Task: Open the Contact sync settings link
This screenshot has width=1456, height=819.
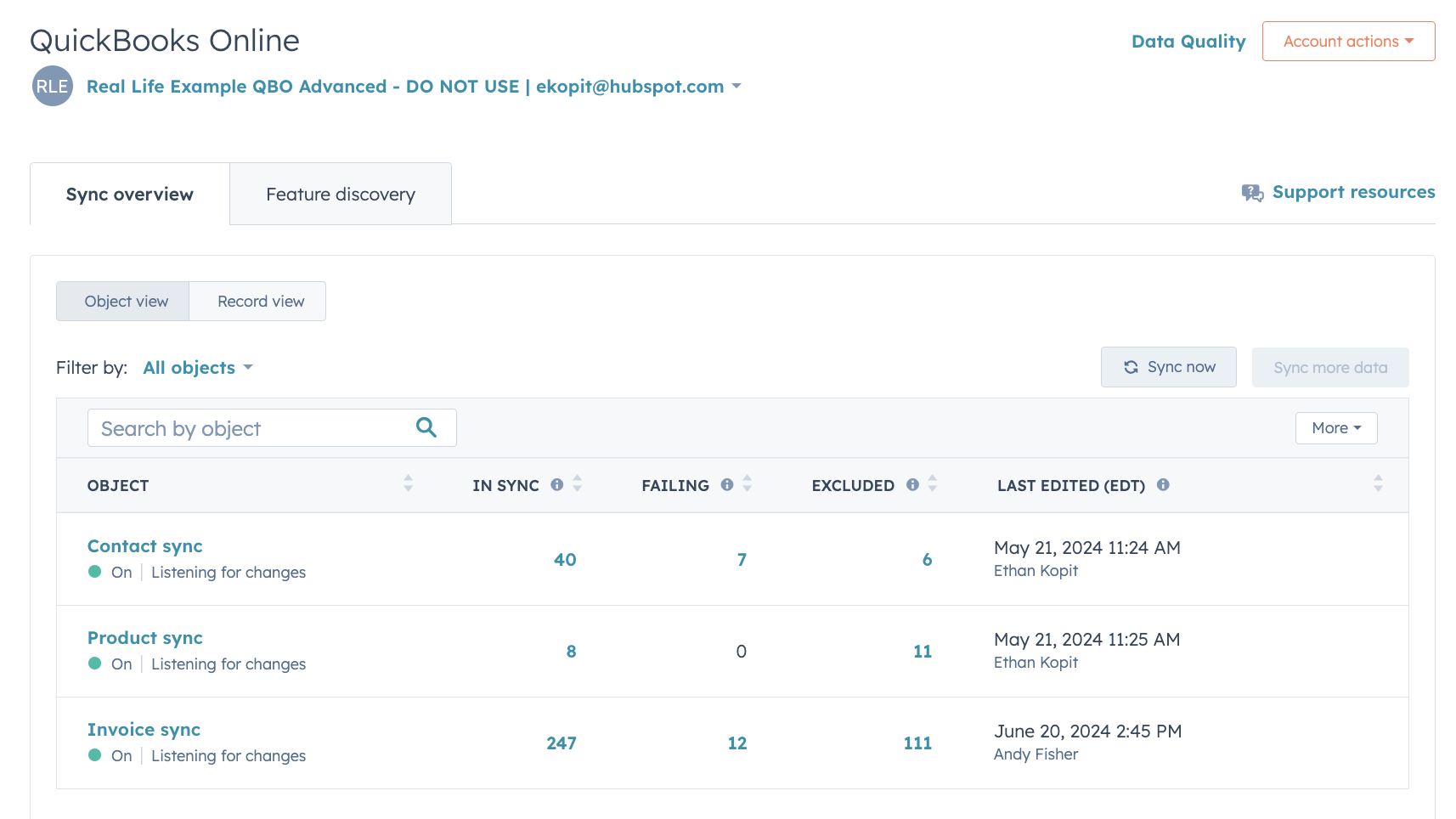Action: coord(144,545)
